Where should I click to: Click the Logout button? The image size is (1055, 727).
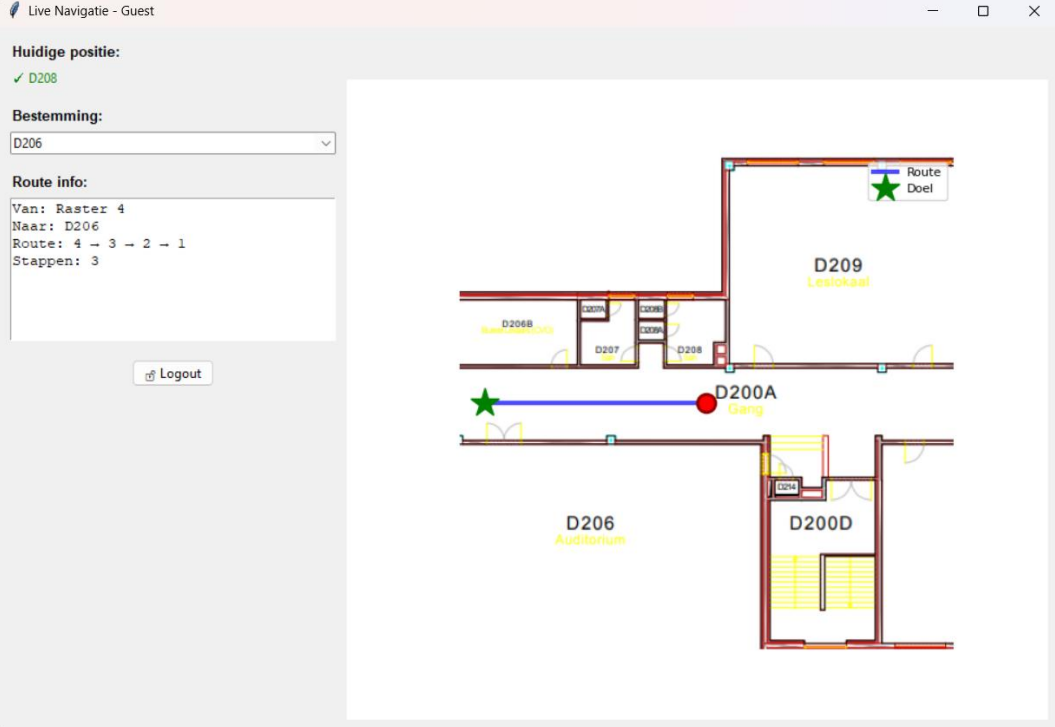pos(173,374)
